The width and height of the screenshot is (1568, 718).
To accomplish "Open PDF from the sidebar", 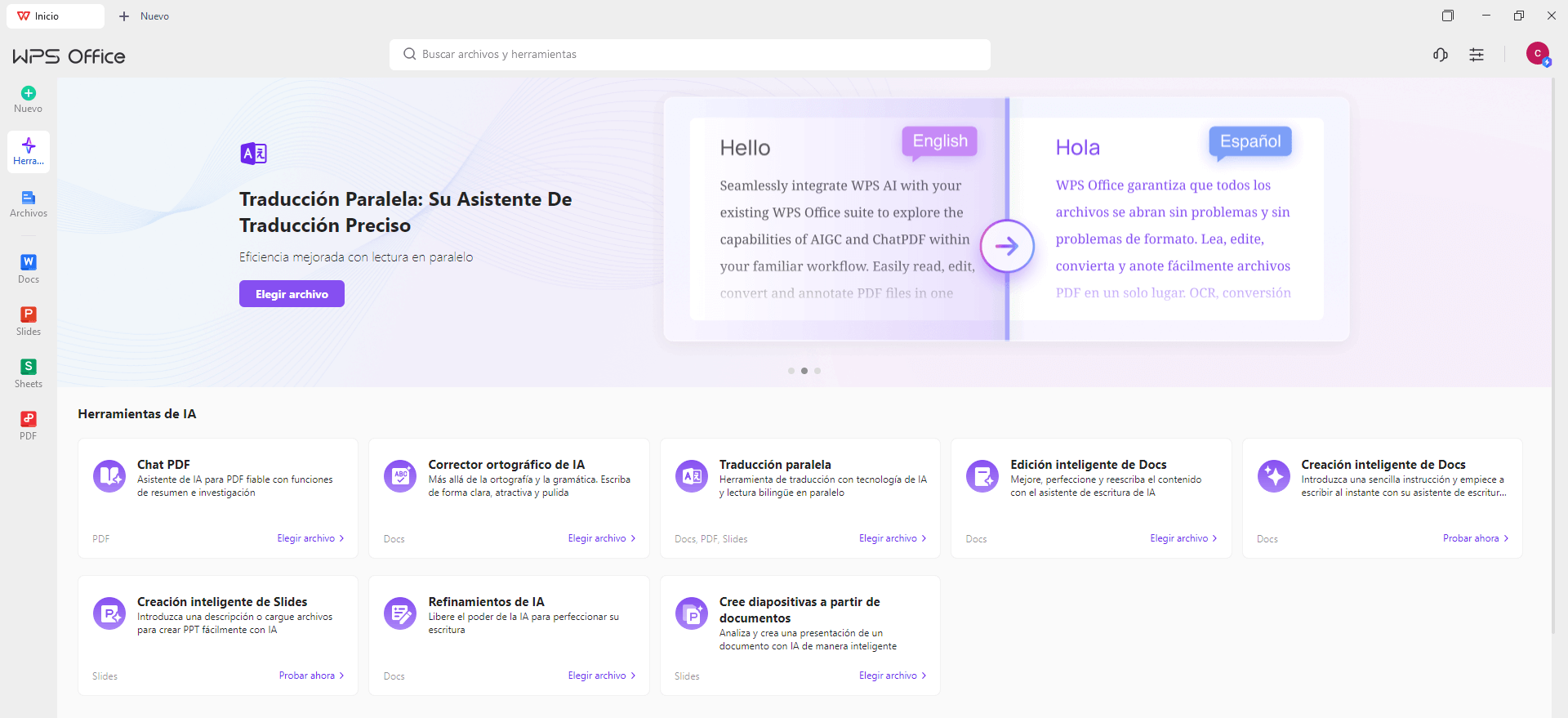I will point(29,426).
